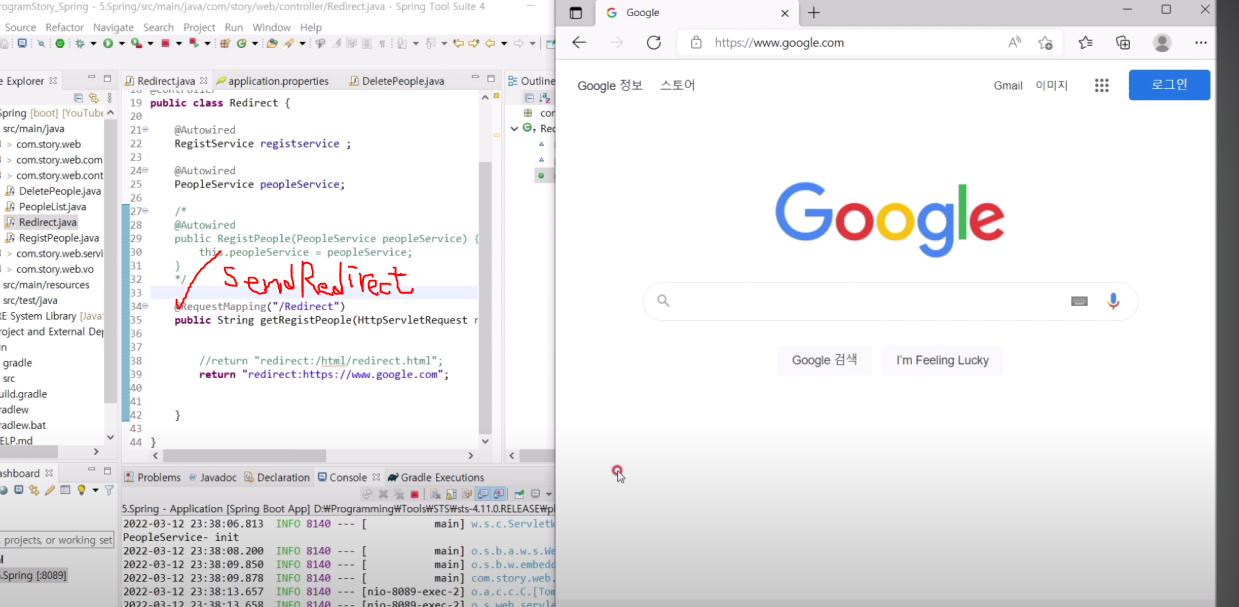1239x607 pixels.
Task: Open the Collections icon in Edge
Action: (1123, 43)
